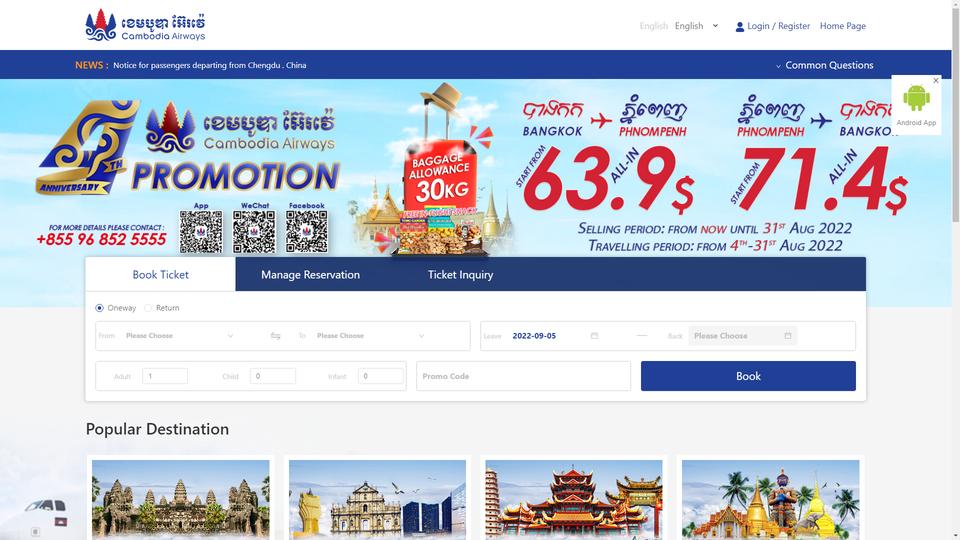Open the From city dropdown

coord(179,336)
